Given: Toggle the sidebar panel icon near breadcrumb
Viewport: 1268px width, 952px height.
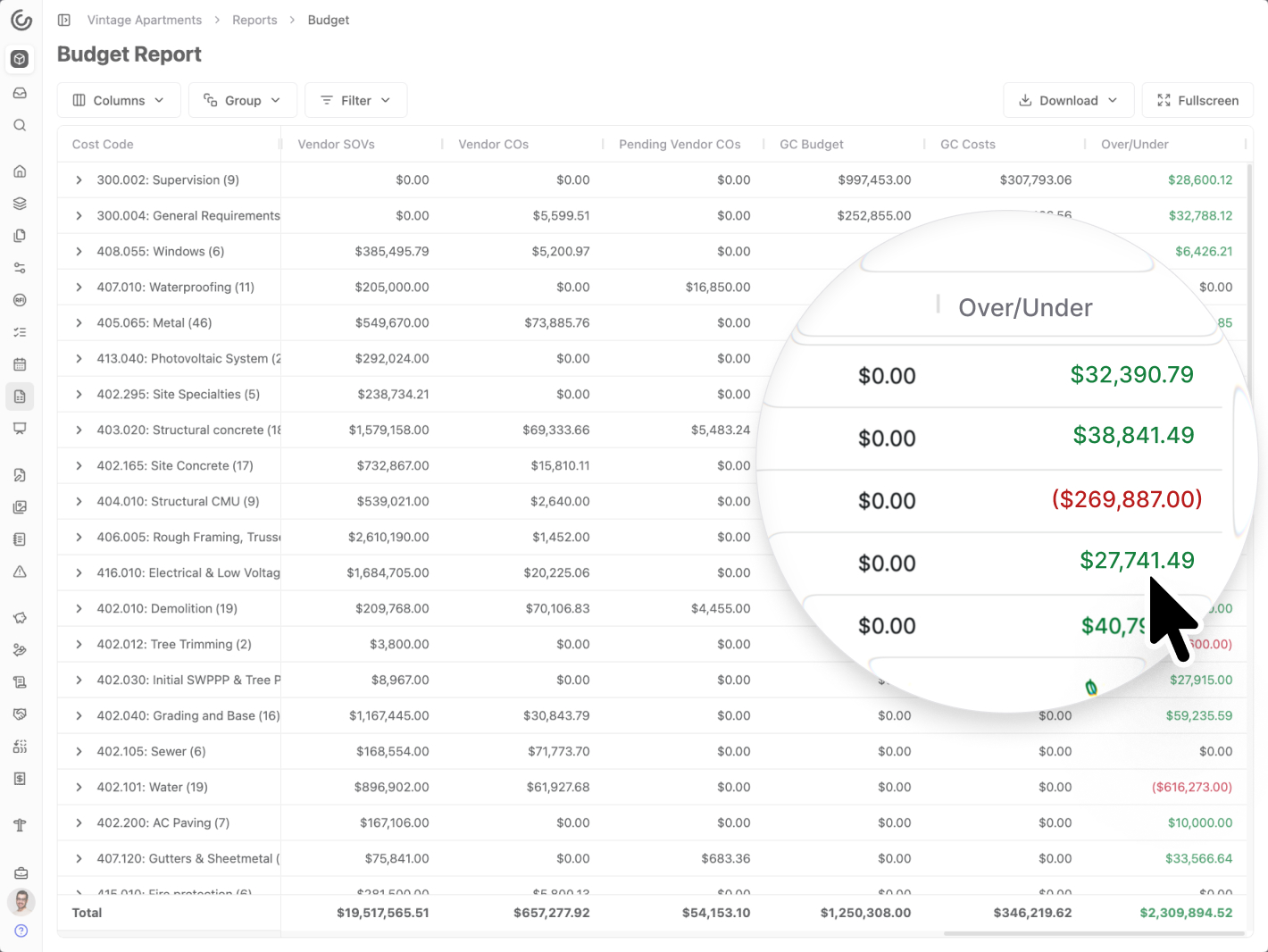Looking at the screenshot, I should (64, 20).
